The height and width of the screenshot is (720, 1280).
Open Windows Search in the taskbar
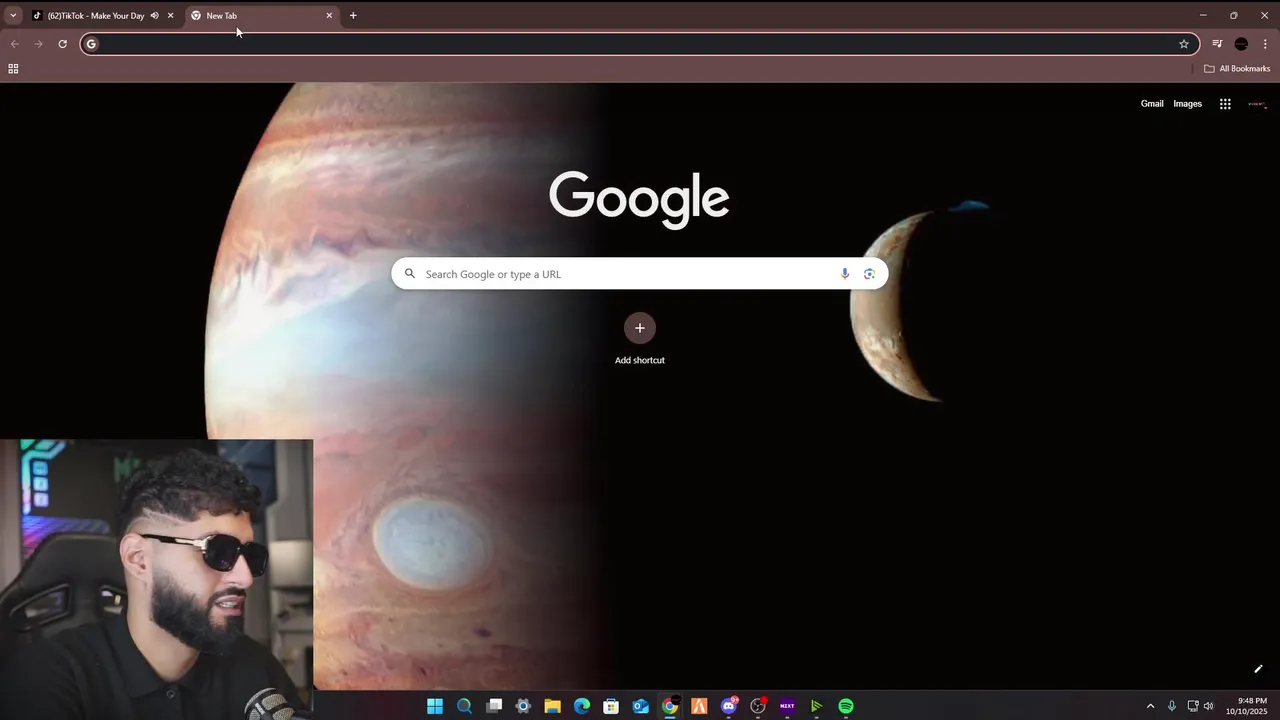point(464,706)
